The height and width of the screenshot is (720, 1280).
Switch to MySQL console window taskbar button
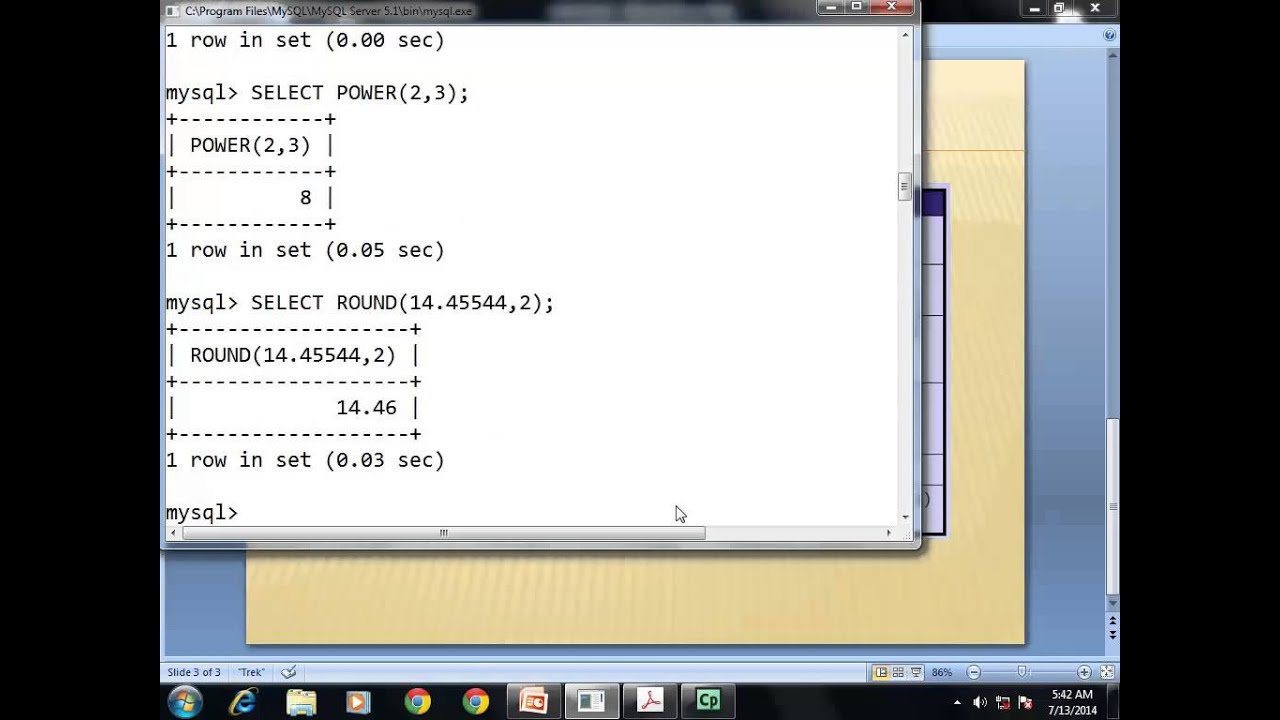[x=591, y=702]
